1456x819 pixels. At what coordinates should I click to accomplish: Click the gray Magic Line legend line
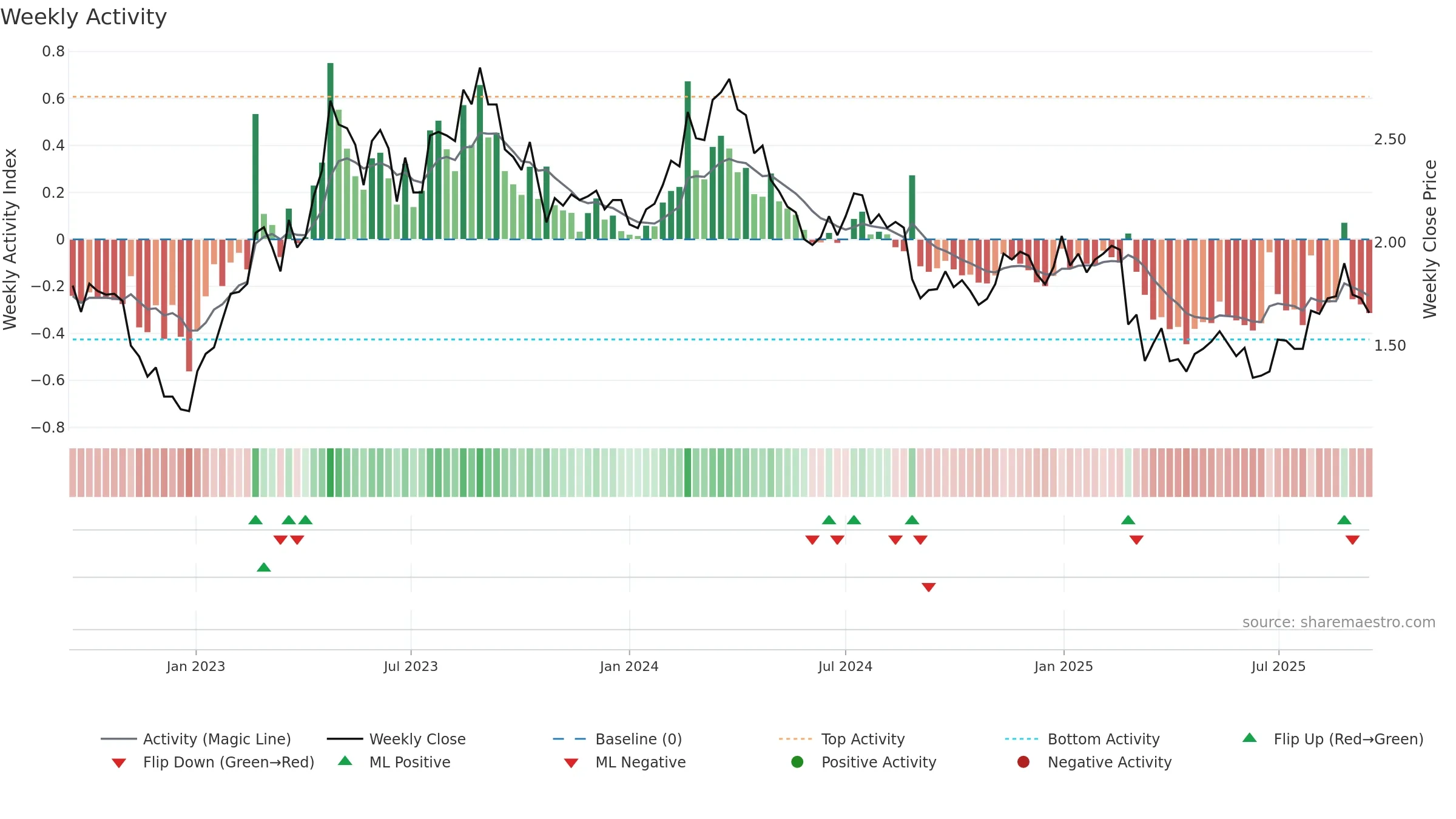pos(118,739)
